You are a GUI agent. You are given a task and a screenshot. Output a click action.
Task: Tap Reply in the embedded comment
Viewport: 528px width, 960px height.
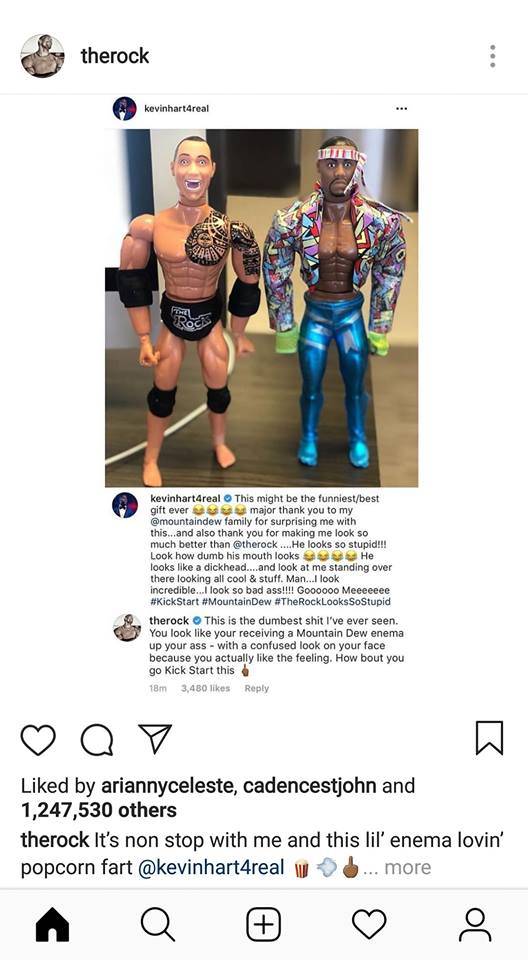click(257, 688)
